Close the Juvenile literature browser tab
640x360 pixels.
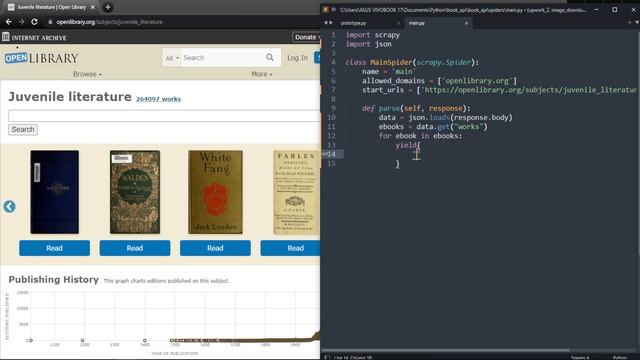pyautogui.click(x=93, y=7)
